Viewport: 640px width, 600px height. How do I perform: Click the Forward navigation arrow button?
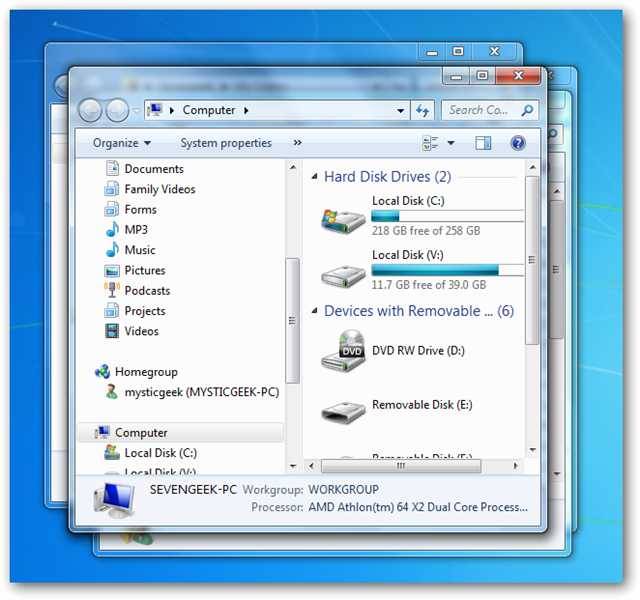[117, 111]
